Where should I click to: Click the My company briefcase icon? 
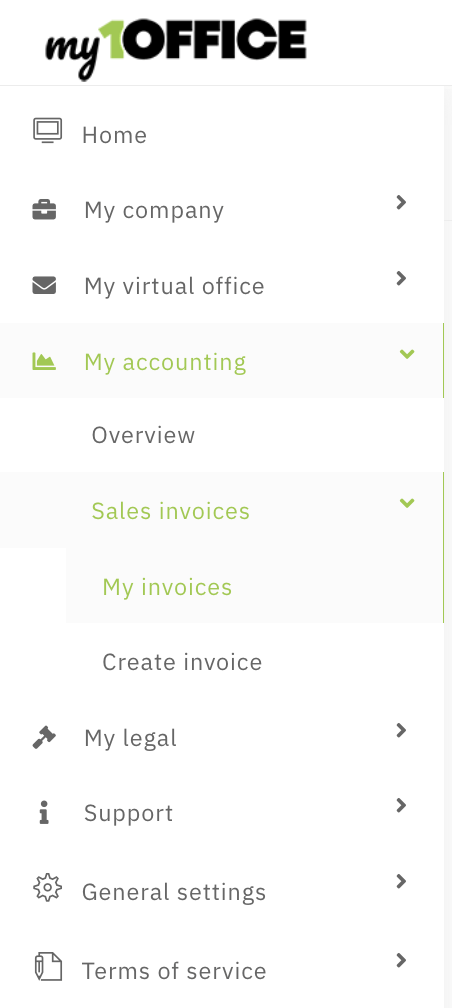(44, 210)
